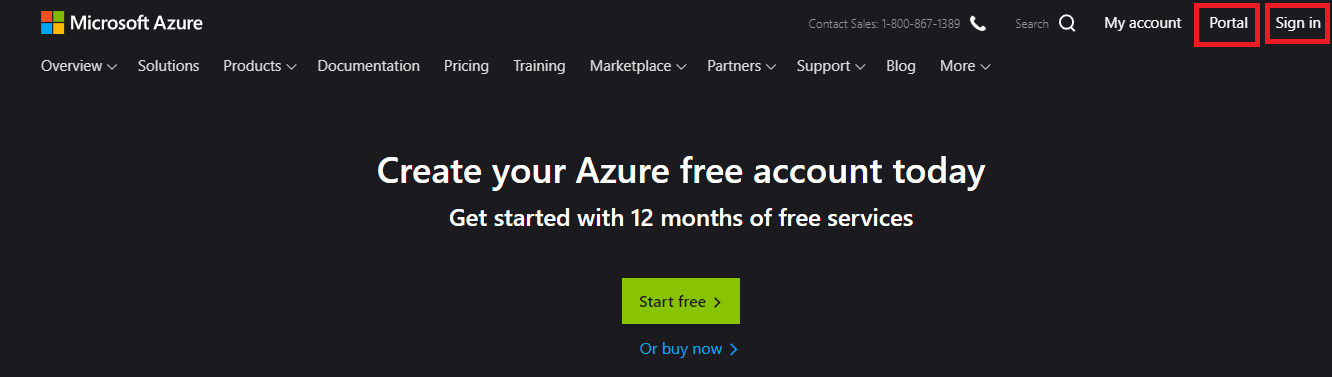This screenshot has width=1332, height=377.
Task: Expand the Products dropdown menu
Action: tap(260, 66)
